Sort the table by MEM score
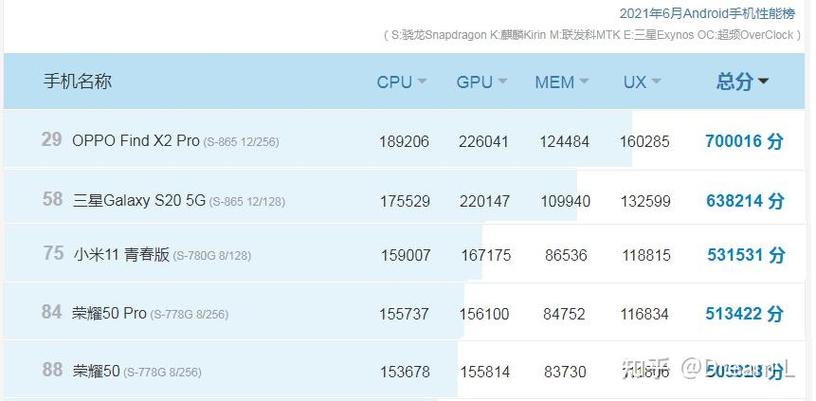The width and height of the screenshot is (816, 401). click(562, 82)
